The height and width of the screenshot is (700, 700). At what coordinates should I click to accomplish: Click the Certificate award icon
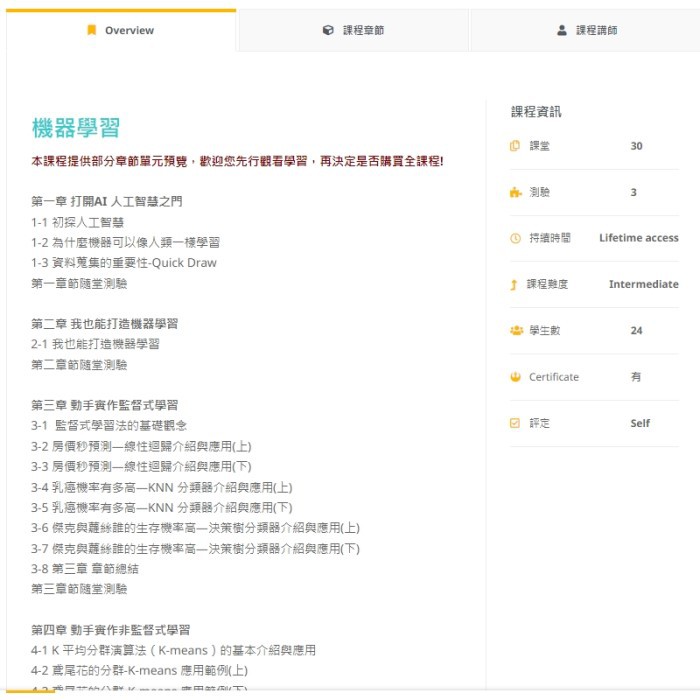point(515,377)
